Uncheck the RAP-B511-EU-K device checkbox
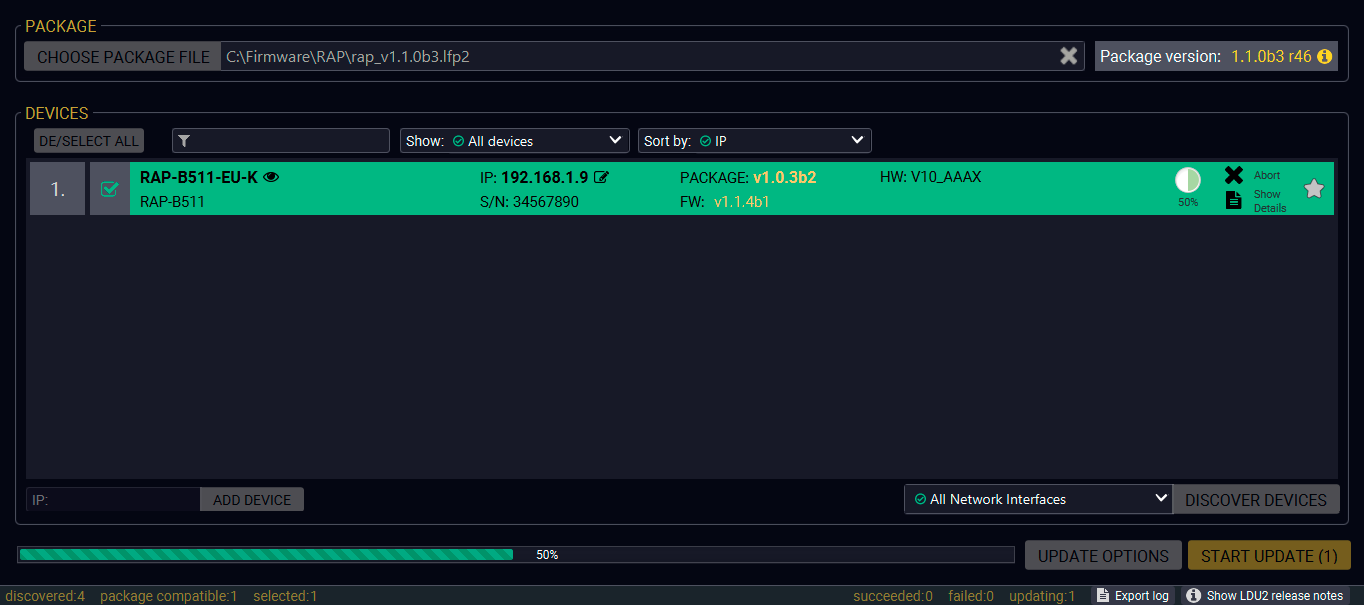1364x605 pixels. pyautogui.click(x=110, y=189)
